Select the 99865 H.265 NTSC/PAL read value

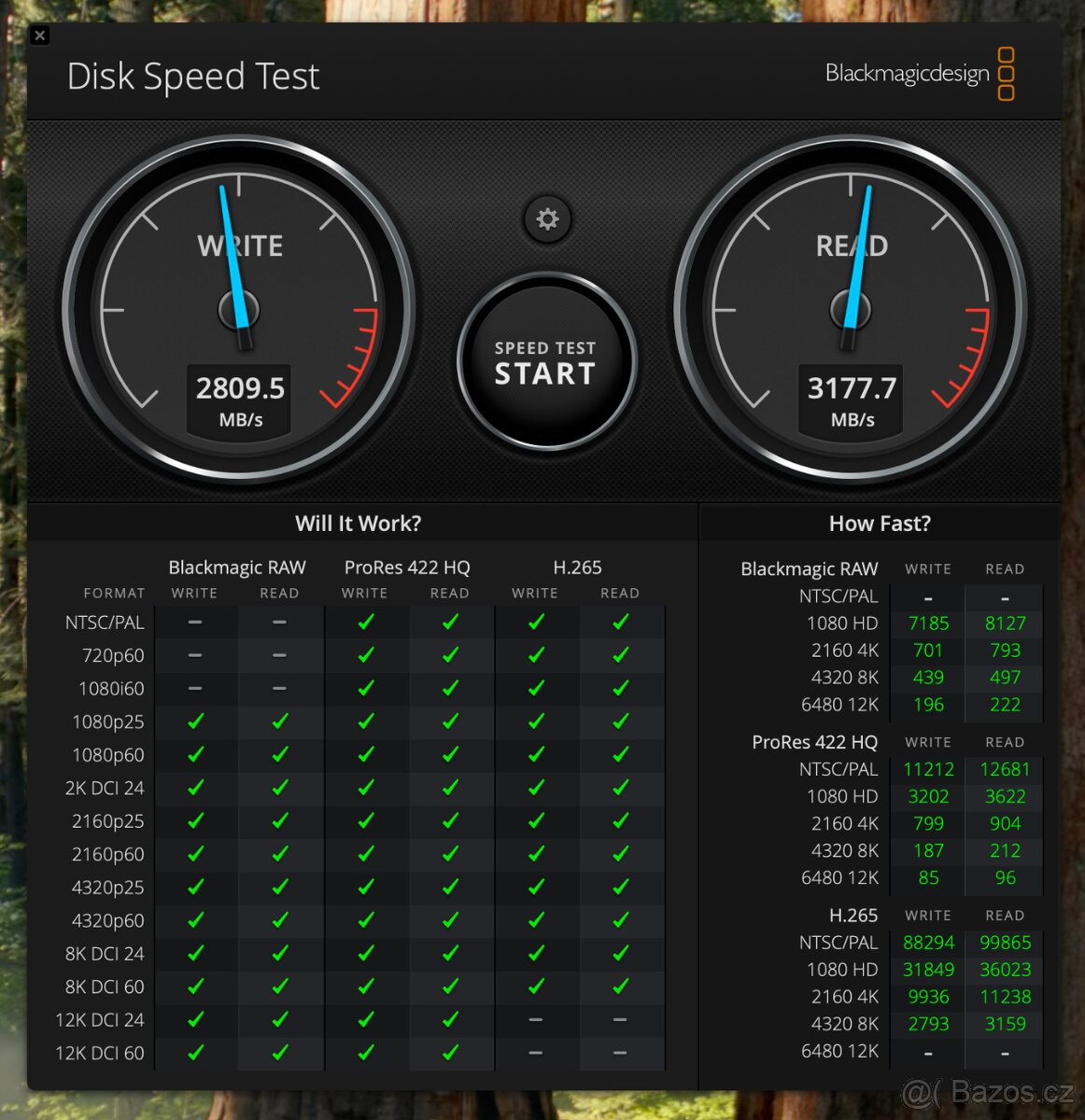[x=1005, y=943]
